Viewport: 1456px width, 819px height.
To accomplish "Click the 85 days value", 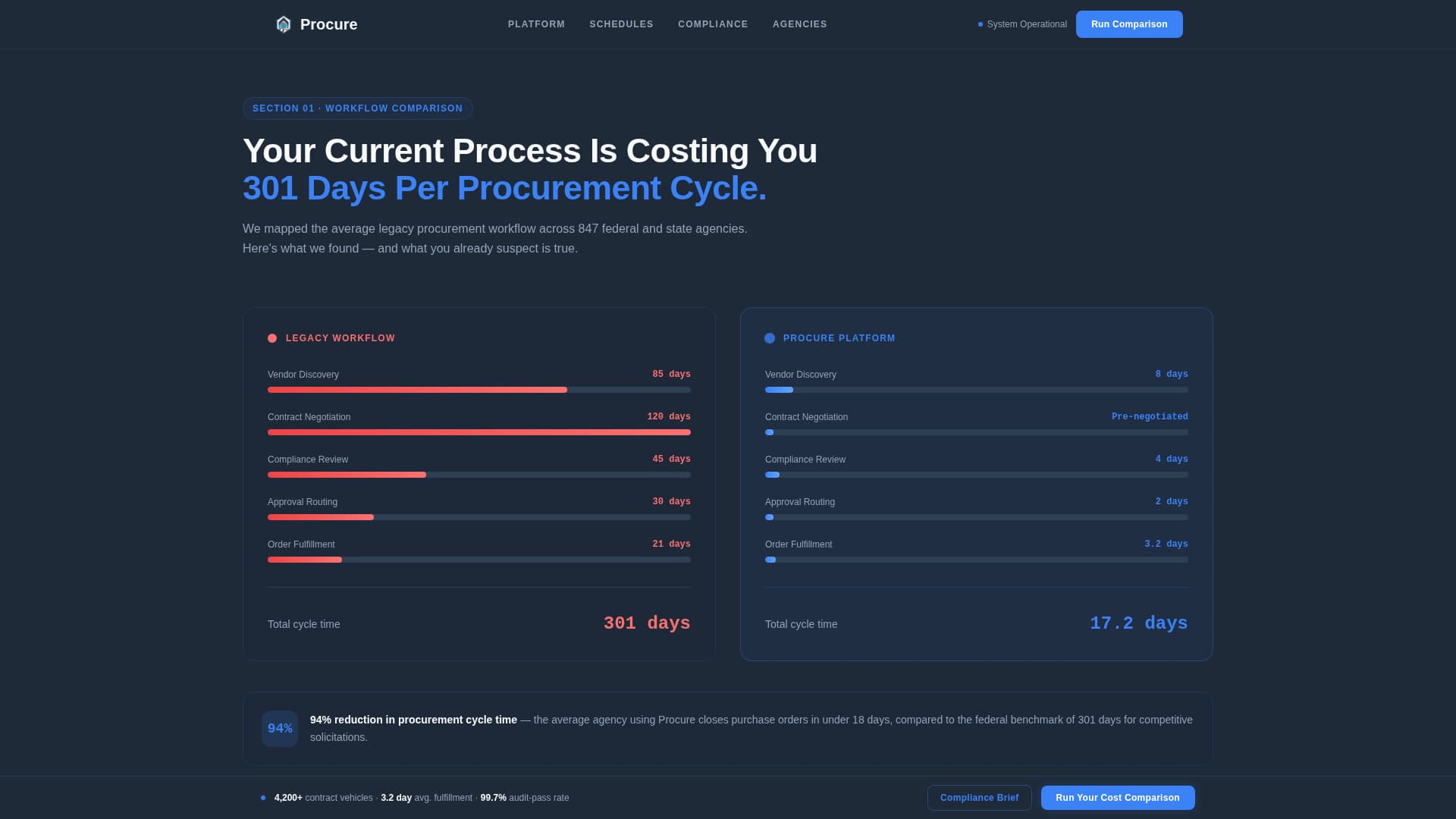I will pos(671,375).
